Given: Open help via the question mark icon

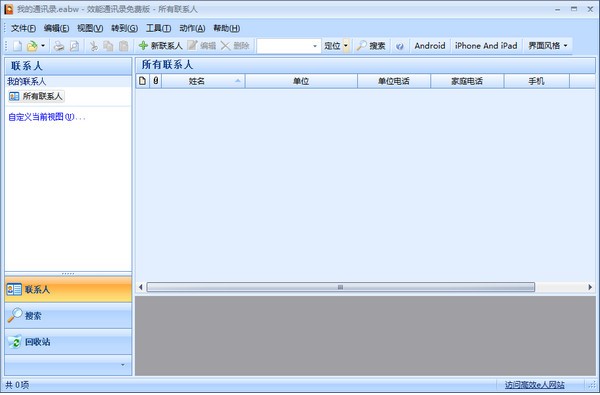Looking at the screenshot, I should coord(400,46).
